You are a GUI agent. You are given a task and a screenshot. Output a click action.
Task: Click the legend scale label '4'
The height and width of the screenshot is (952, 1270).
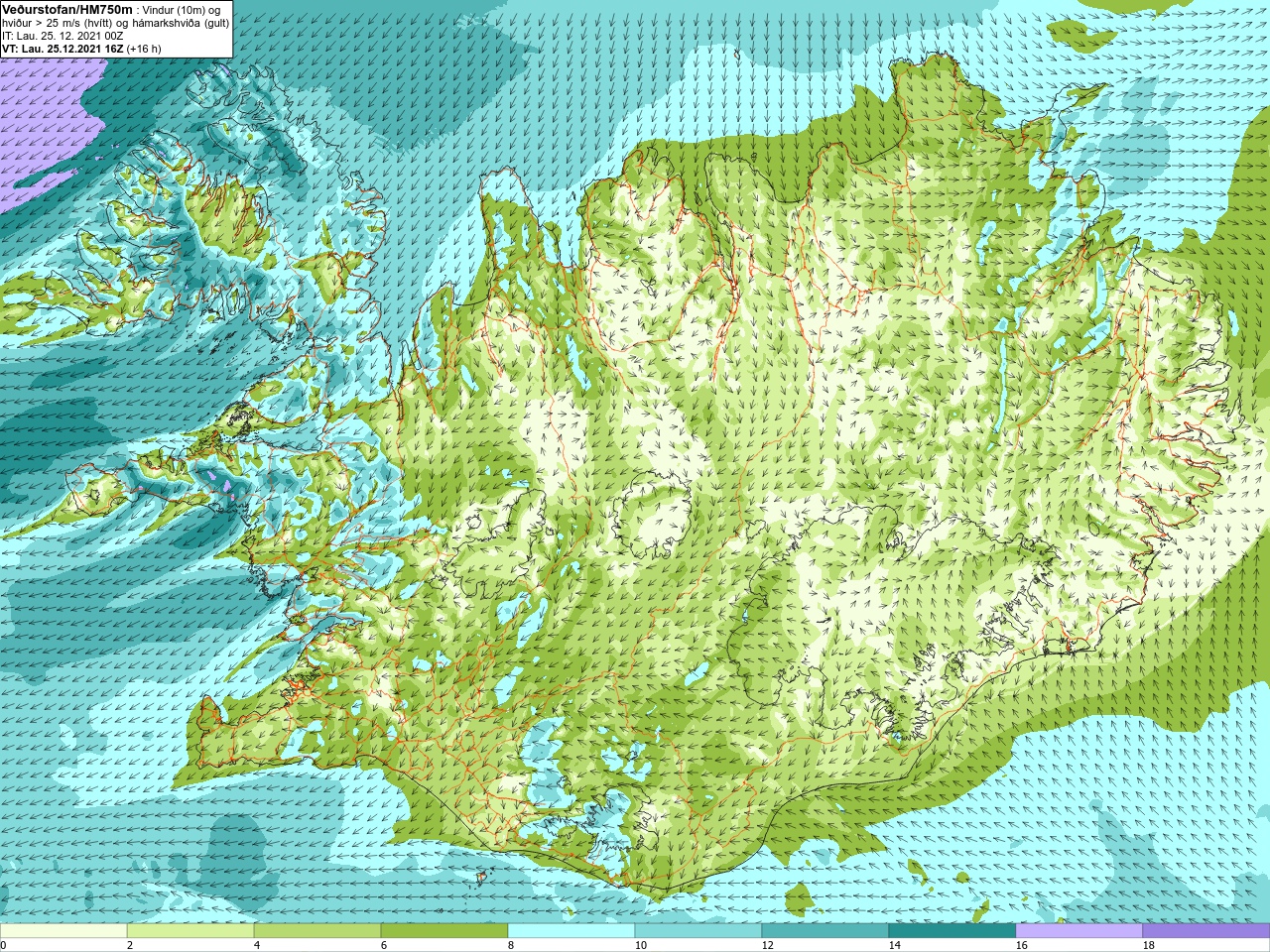(x=257, y=945)
